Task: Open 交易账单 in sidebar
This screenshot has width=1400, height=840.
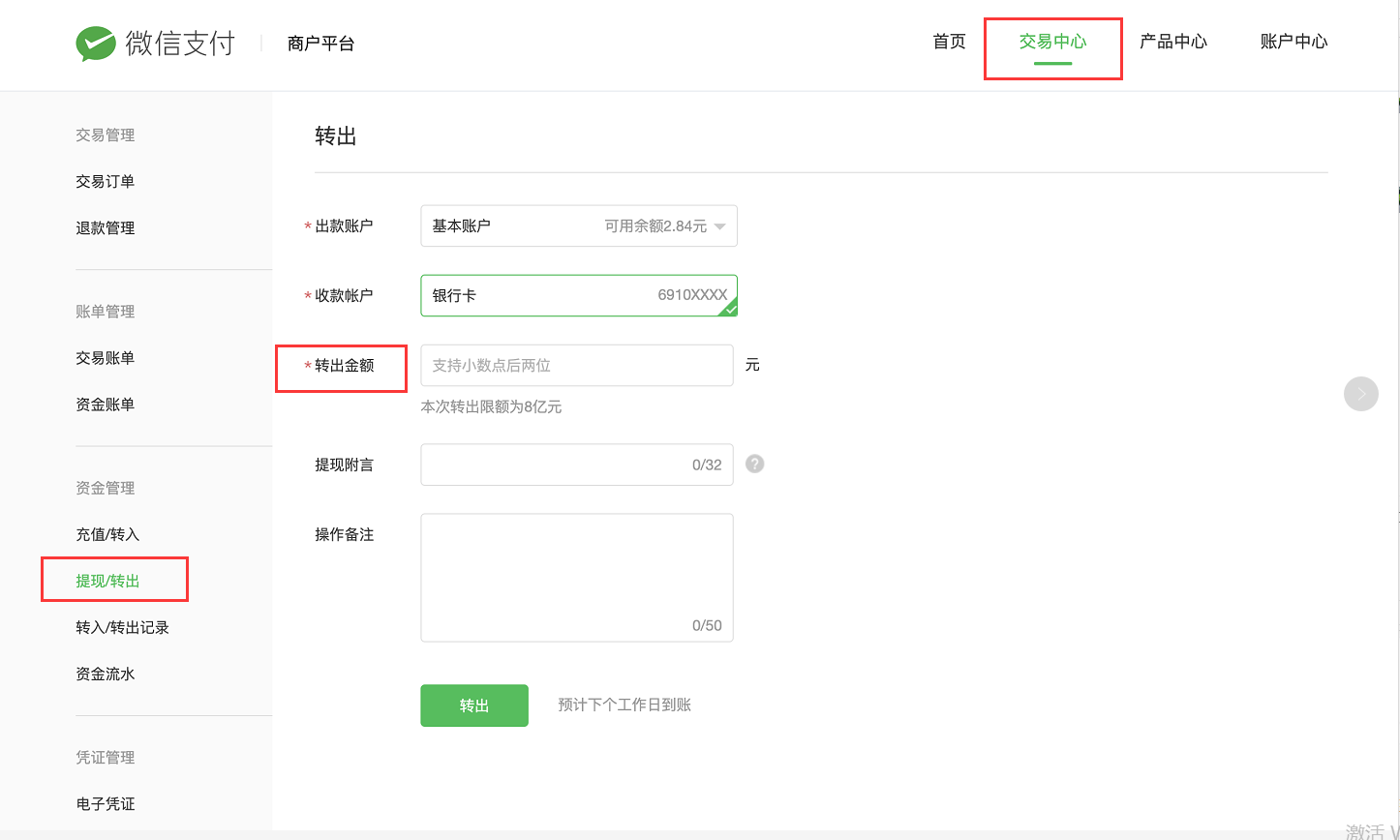Action: pyautogui.click(x=106, y=358)
